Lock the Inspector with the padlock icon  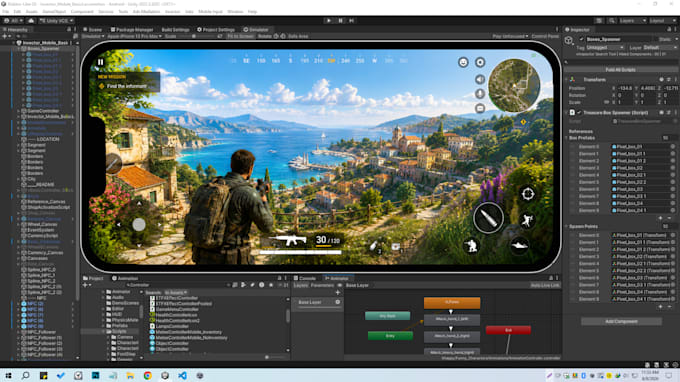point(668,29)
